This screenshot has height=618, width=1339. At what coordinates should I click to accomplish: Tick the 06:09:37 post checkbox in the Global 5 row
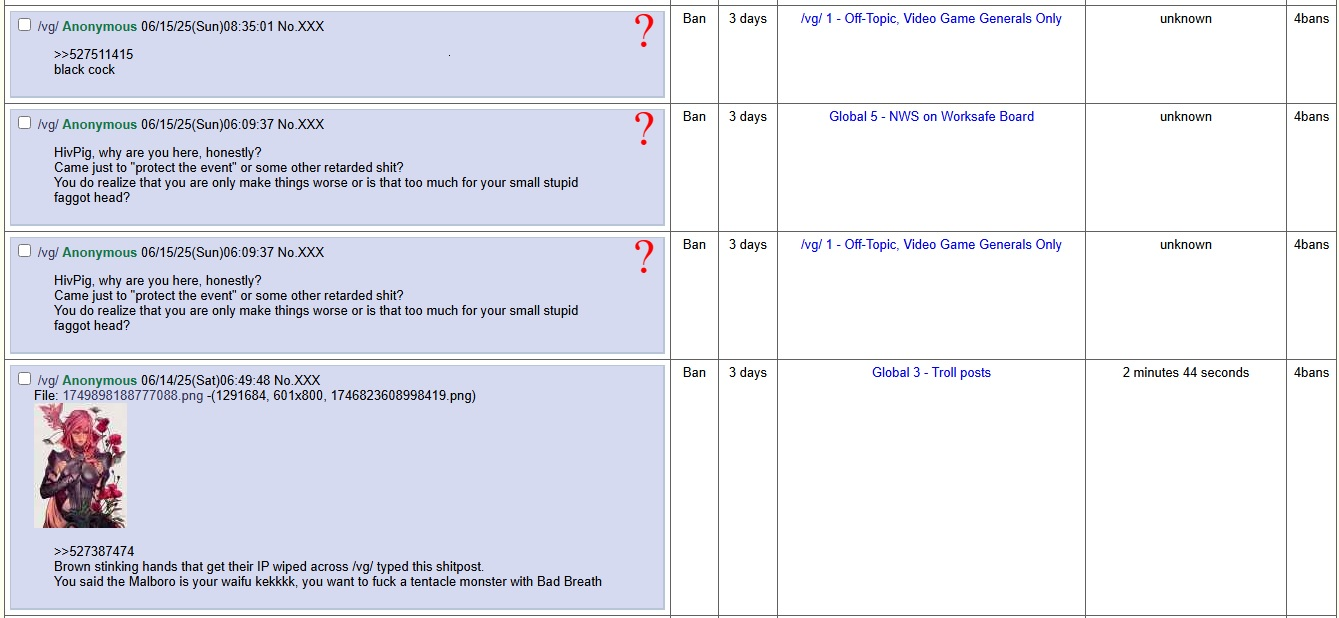point(25,124)
